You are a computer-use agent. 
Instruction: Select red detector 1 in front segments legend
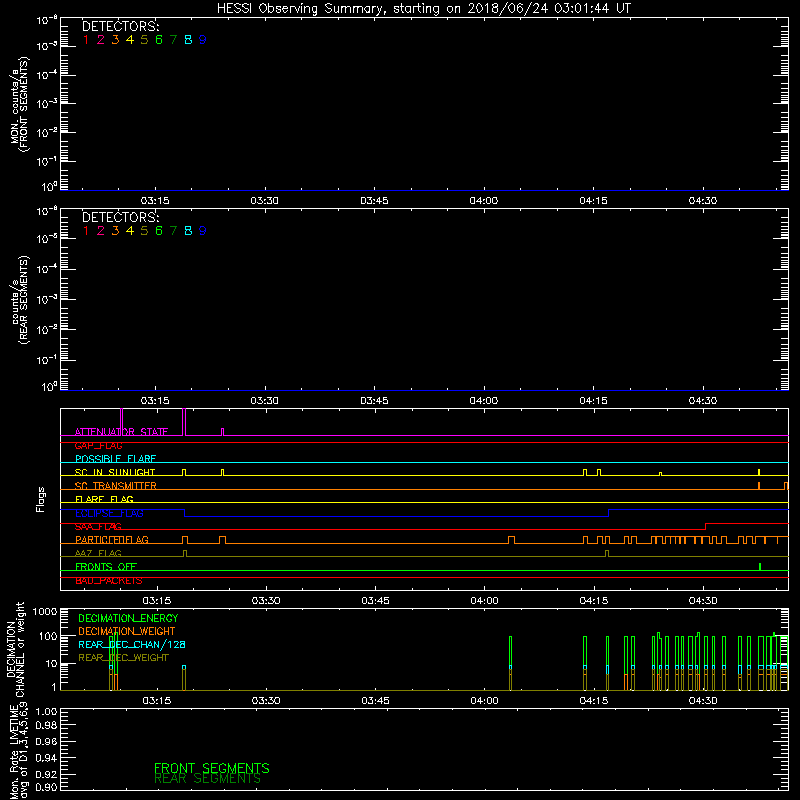pos(86,40)
